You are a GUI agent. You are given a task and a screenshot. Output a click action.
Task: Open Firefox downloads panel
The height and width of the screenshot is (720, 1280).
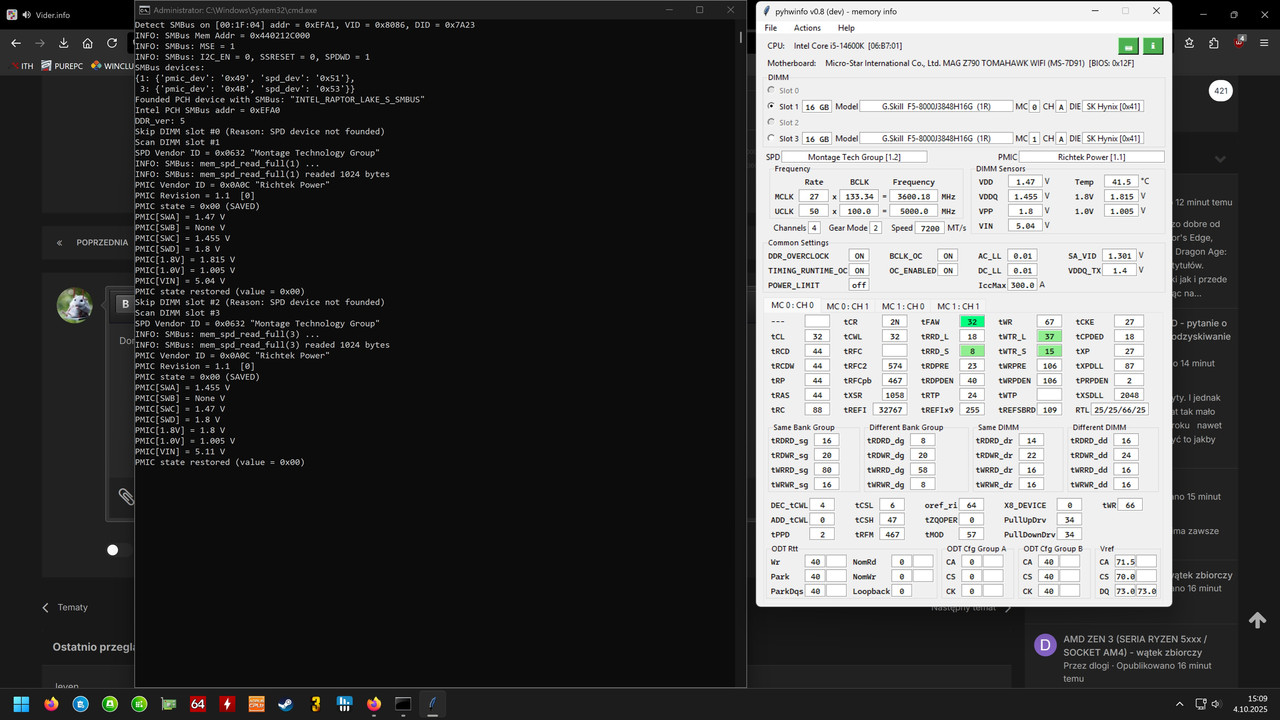pos(64,43)
